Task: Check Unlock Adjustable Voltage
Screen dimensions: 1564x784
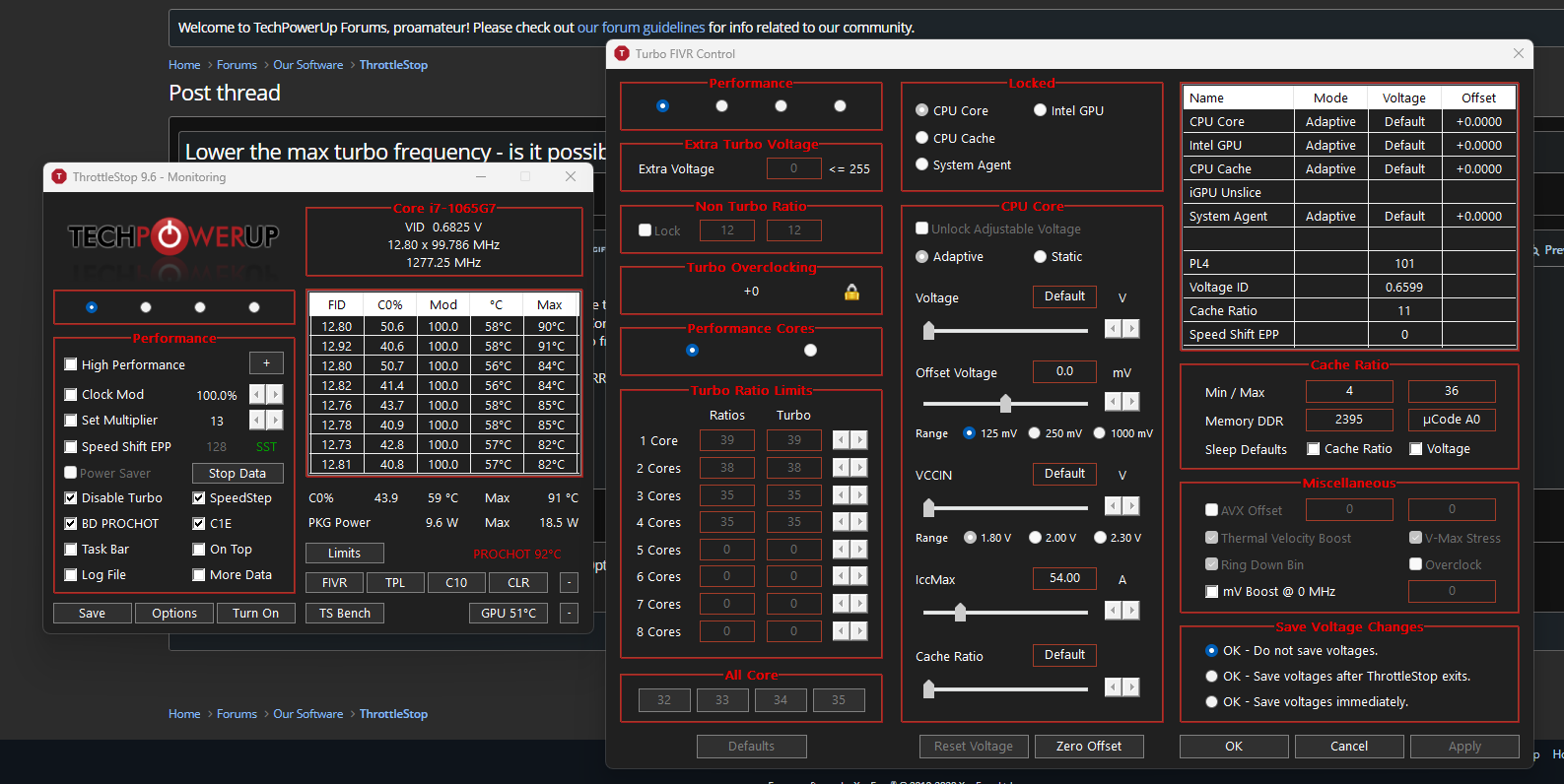Action: pos(922,229)
